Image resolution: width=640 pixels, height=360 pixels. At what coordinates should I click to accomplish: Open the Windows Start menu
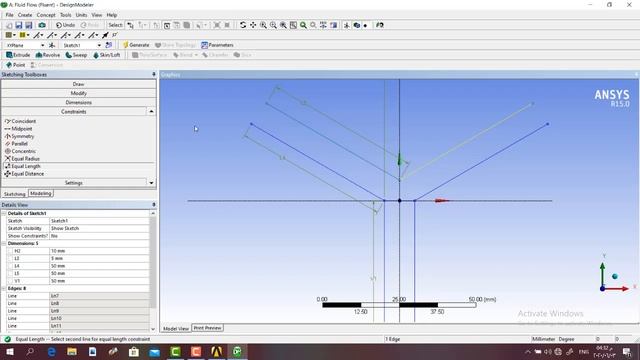click(x=9, y=351)
